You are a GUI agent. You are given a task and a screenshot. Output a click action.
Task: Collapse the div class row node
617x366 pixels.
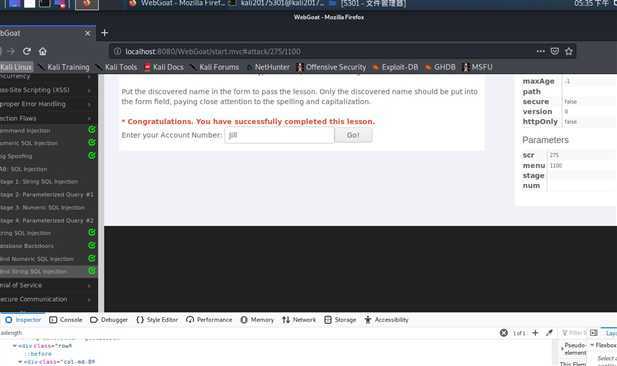point(15,346)
